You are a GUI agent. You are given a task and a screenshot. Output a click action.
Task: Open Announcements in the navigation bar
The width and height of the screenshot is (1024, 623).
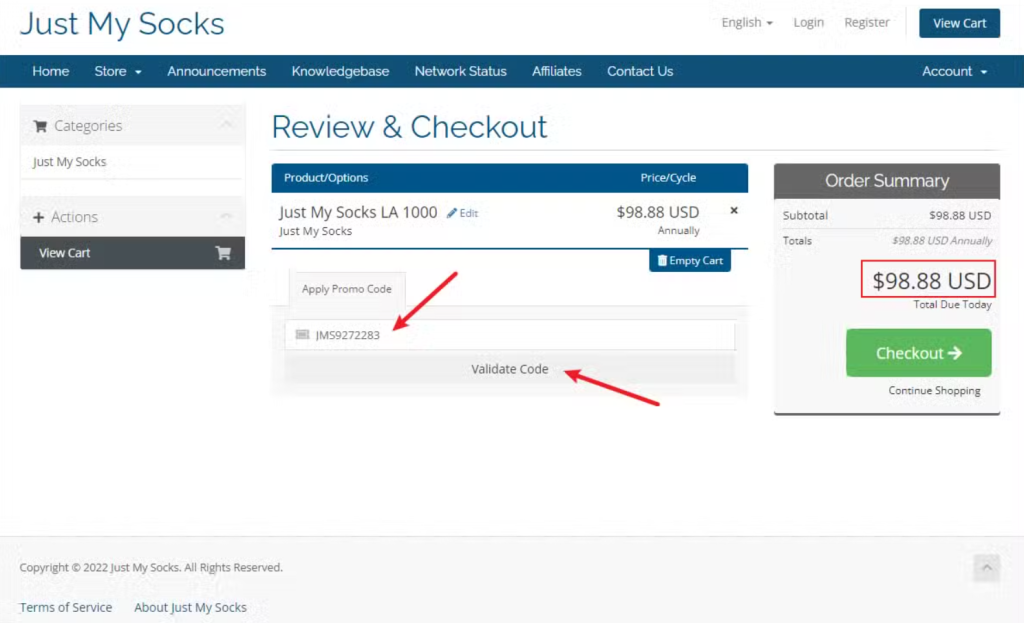click(x=216, y=71)
